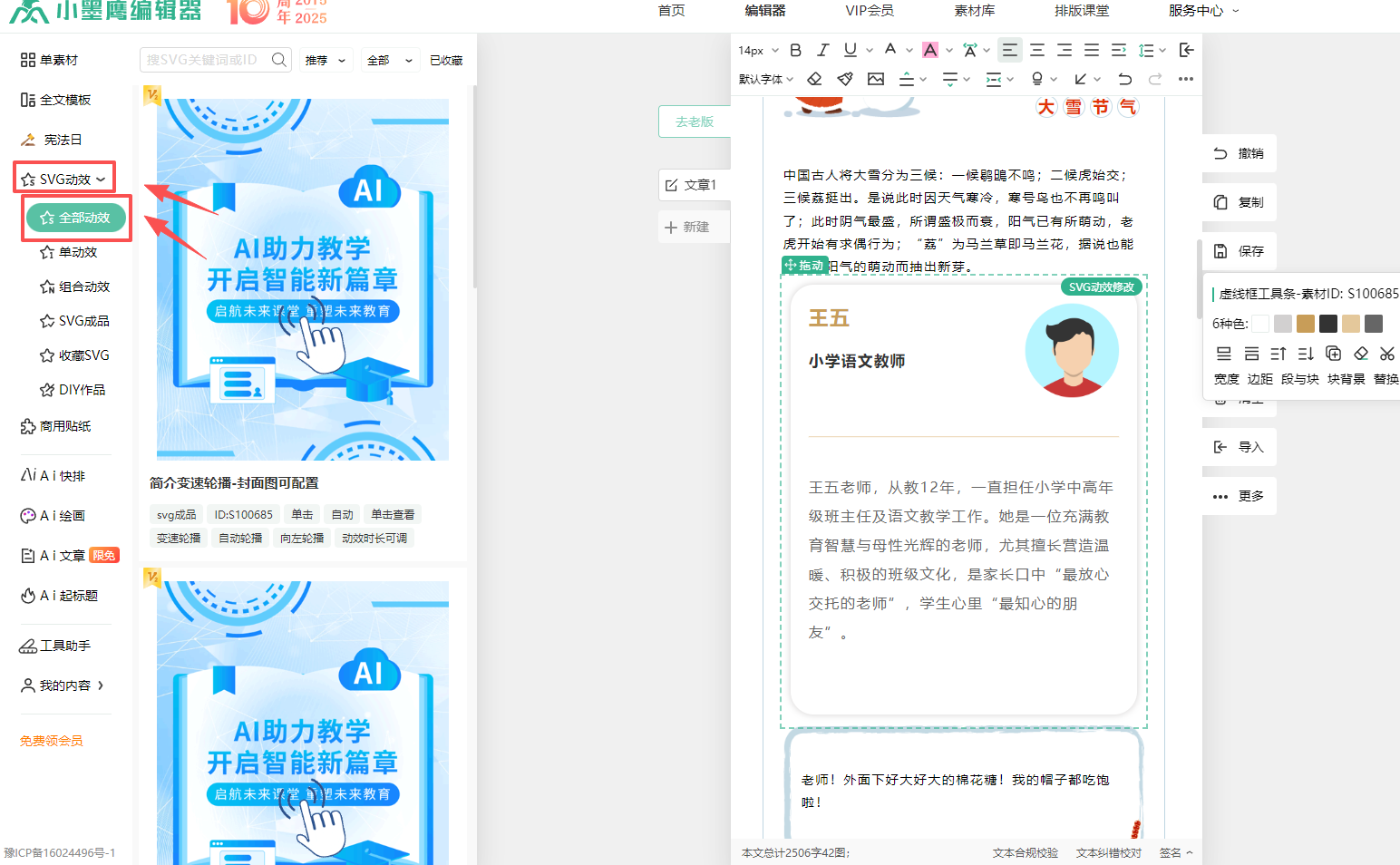Image resolution: width=1400 pixels, height=865 pixels.
Task: Open the VIP会员 page
Action: tap(870, 11)
